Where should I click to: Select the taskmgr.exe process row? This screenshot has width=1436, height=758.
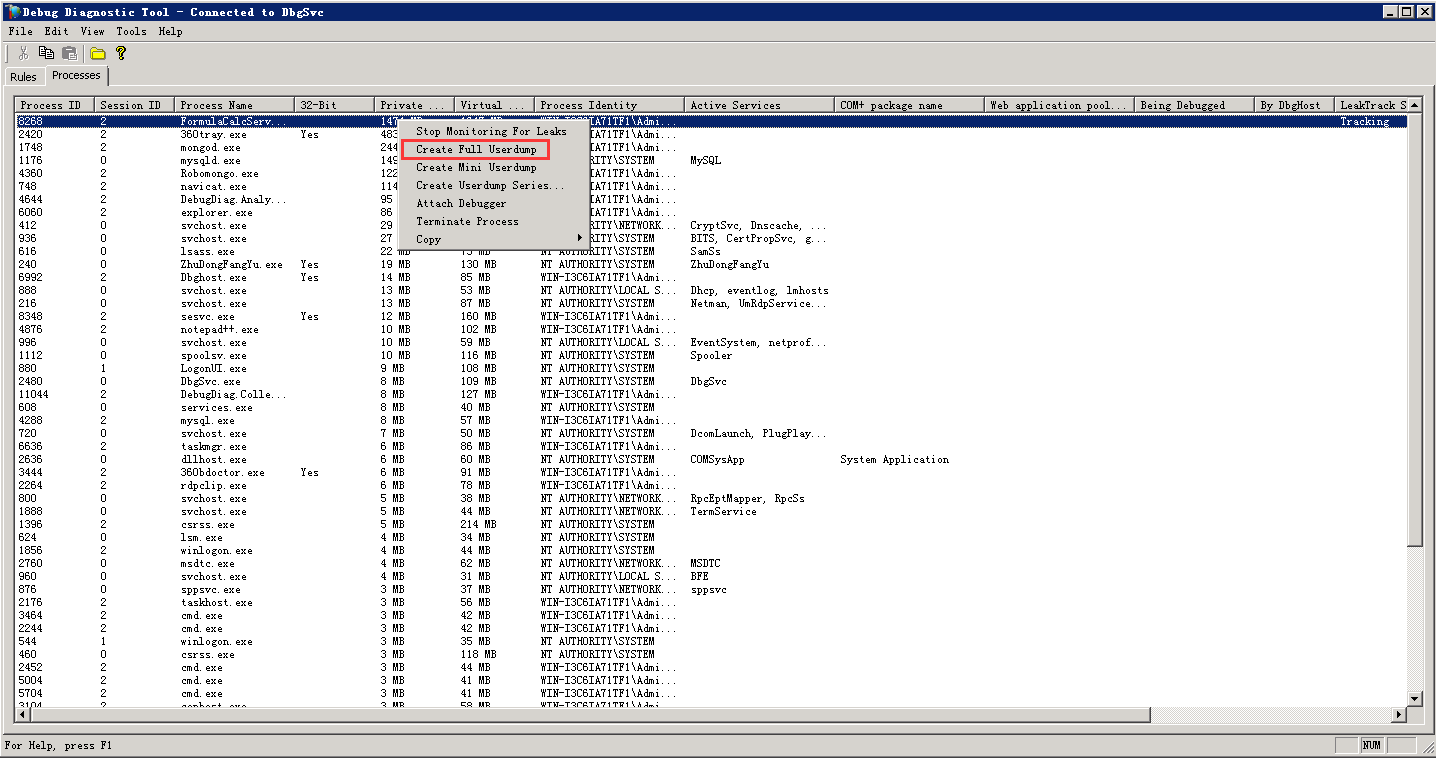click(711, 446)
